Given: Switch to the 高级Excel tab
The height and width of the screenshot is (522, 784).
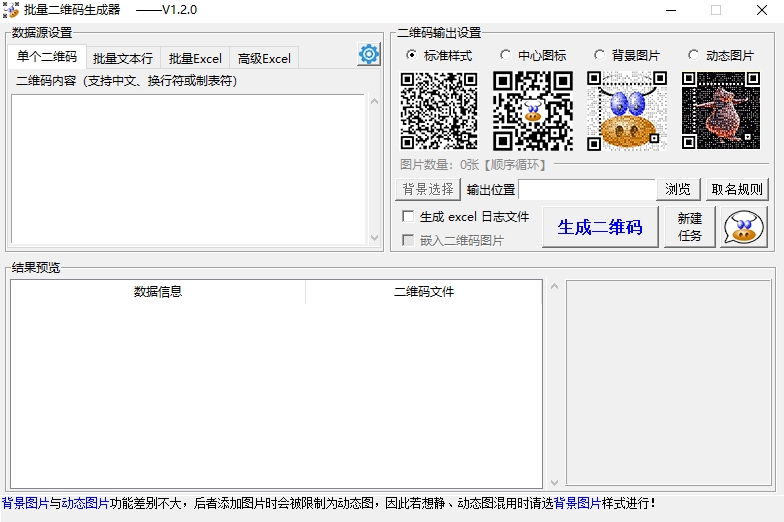Looking at the screenshot, I should pyautogui.click(x=264, y=58).
